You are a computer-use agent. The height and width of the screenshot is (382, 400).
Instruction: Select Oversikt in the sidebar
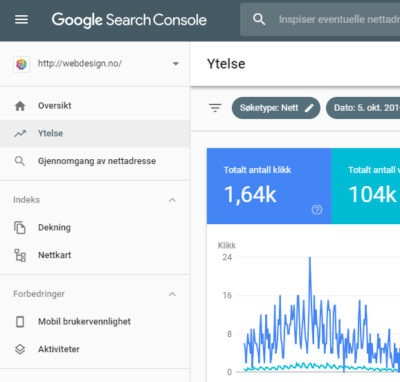95,106
